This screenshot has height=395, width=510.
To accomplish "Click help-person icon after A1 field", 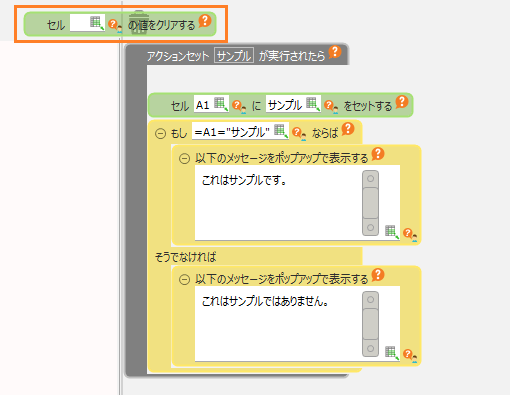I will pos(239,107).
